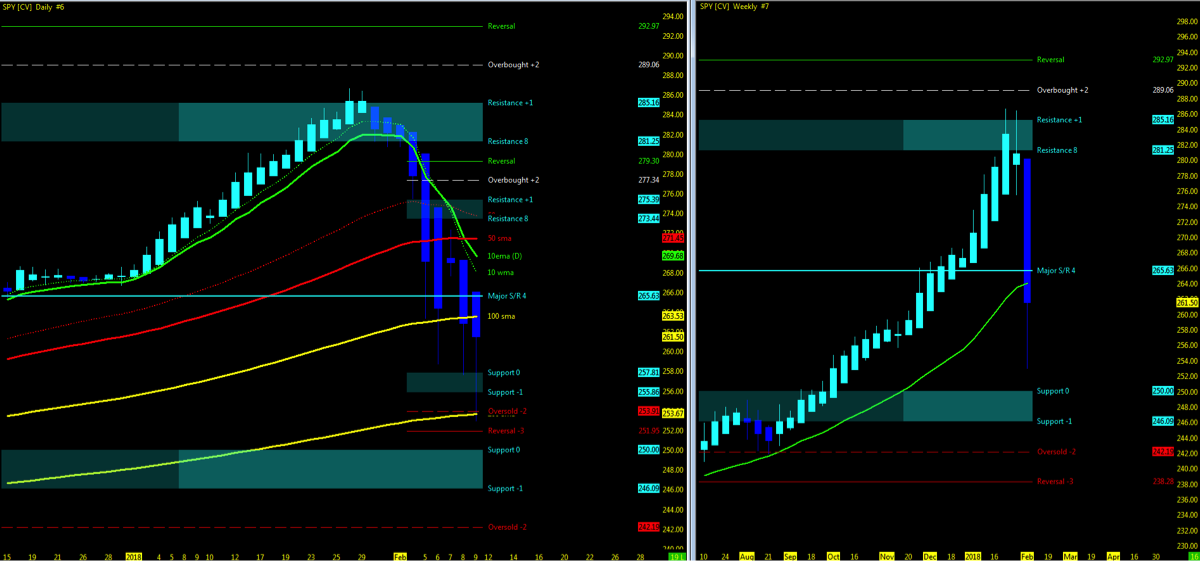Select Reversal -3 label in the Weekly chart
This screenshot has height=561, width=1200.
(1054, 481)
